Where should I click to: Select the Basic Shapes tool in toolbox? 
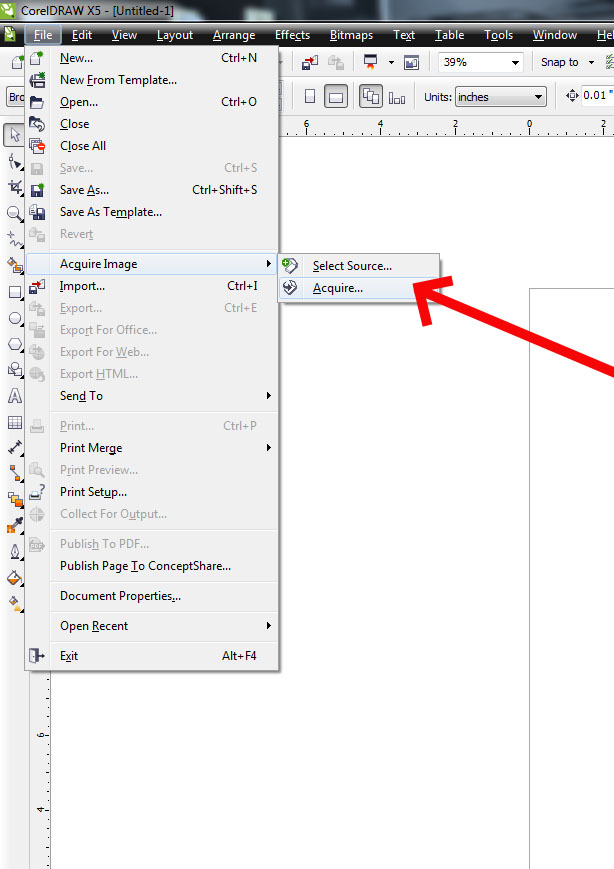pos(14,370)
